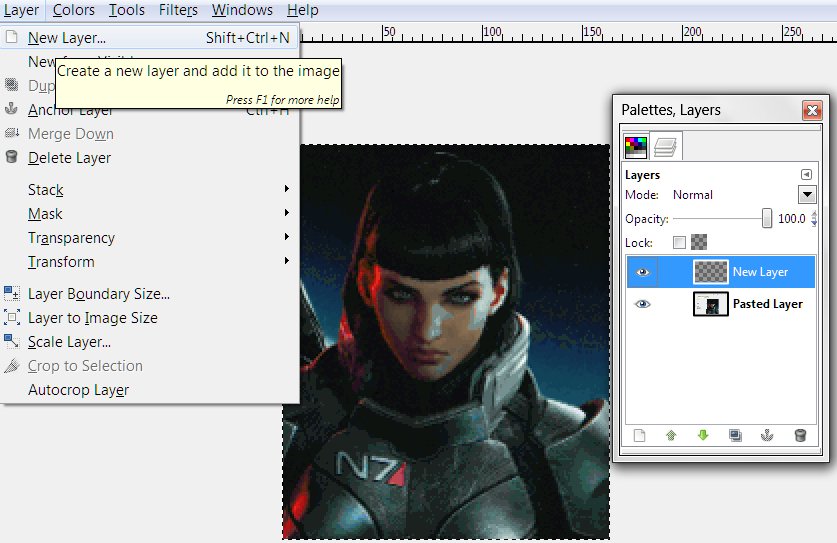Hide the Pasted Layer using its eye icon
Screen dimensions: 837x543
pyautogui.click(x=643, y=304)
